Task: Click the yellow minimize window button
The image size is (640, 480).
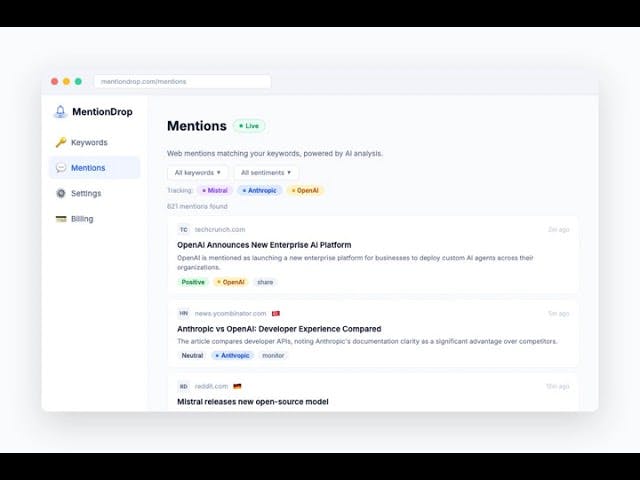Action: (66, 81)
